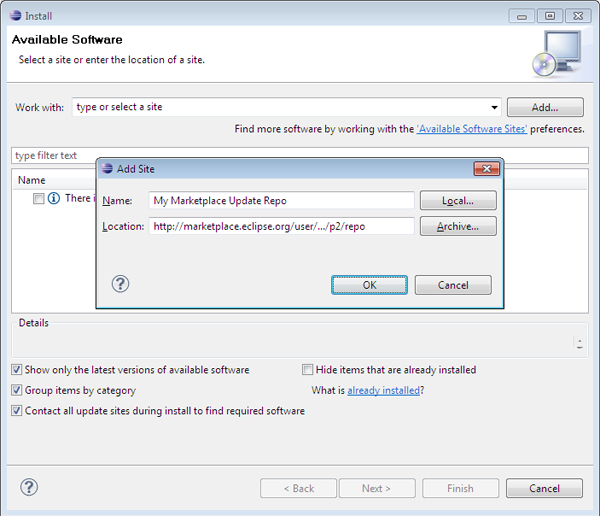Click the Location URL field
This screenshot has height=516, width=600.
[280, 227]
